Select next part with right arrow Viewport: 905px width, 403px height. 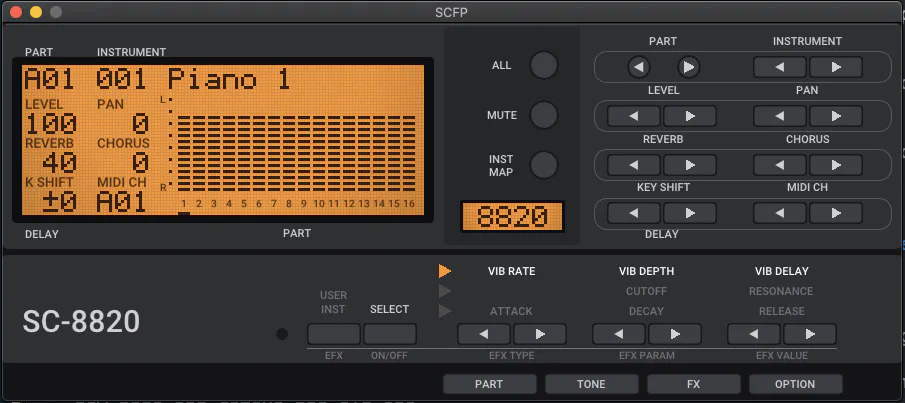coord(688,67)
